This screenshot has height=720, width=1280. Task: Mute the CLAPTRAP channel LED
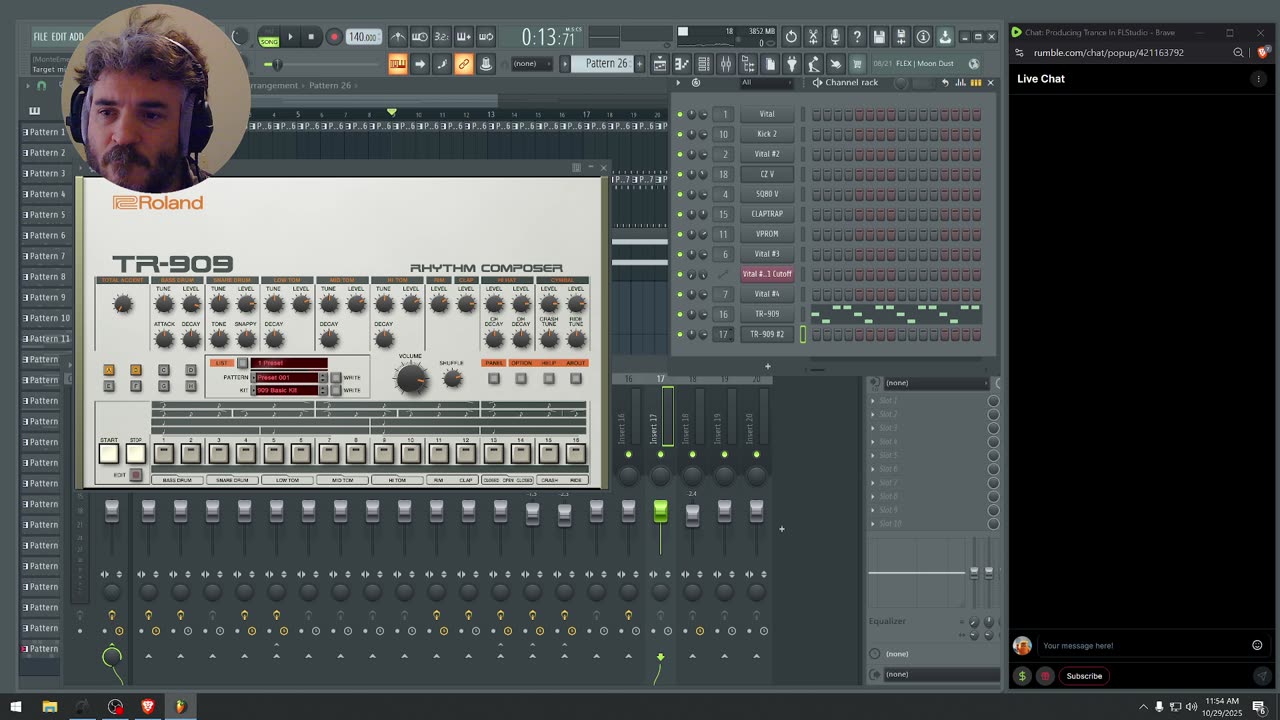pyautogui.click(x=680, y=214)
